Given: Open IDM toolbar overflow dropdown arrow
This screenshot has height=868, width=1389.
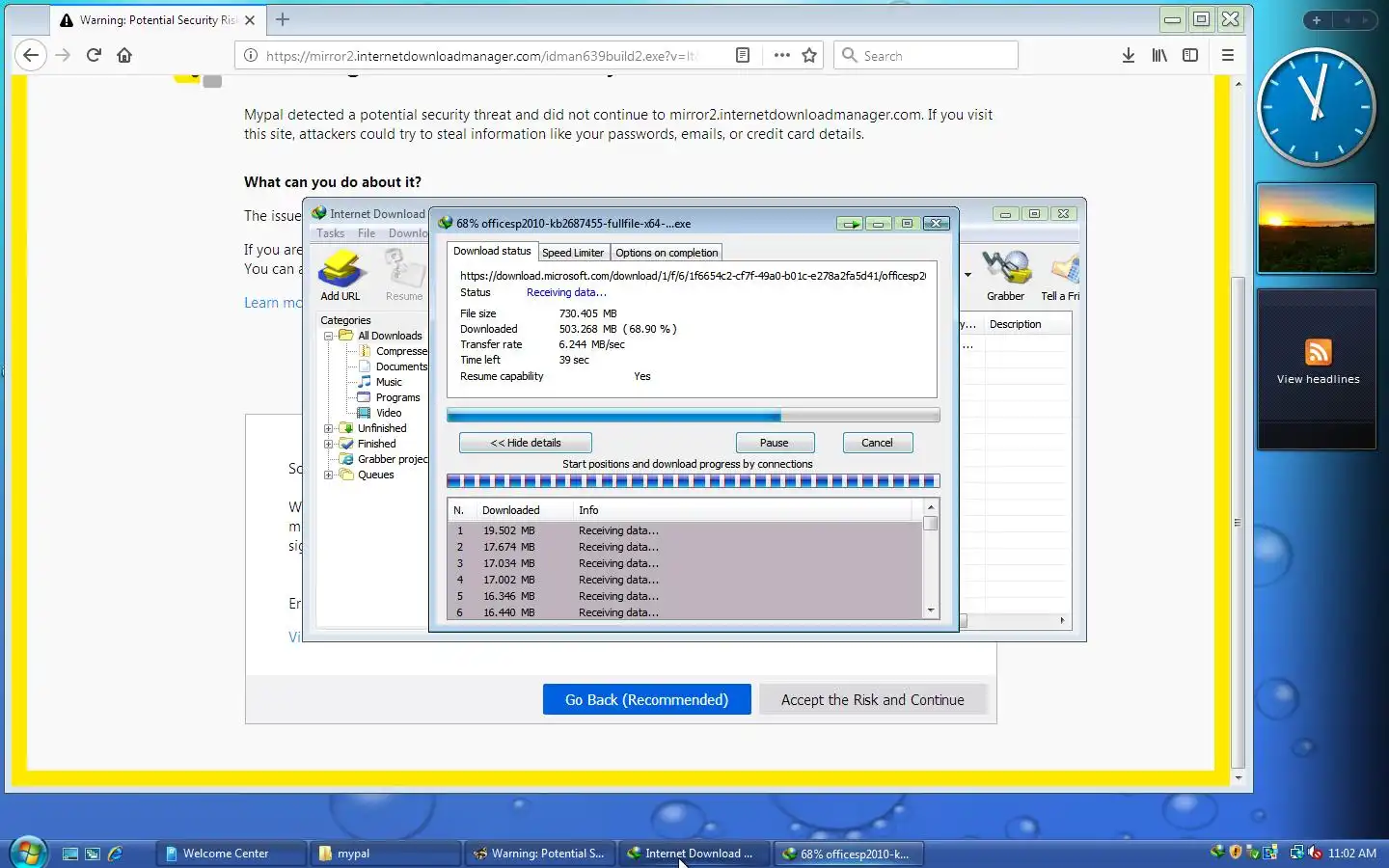Looking at the screenshot, I should [967, 275].
